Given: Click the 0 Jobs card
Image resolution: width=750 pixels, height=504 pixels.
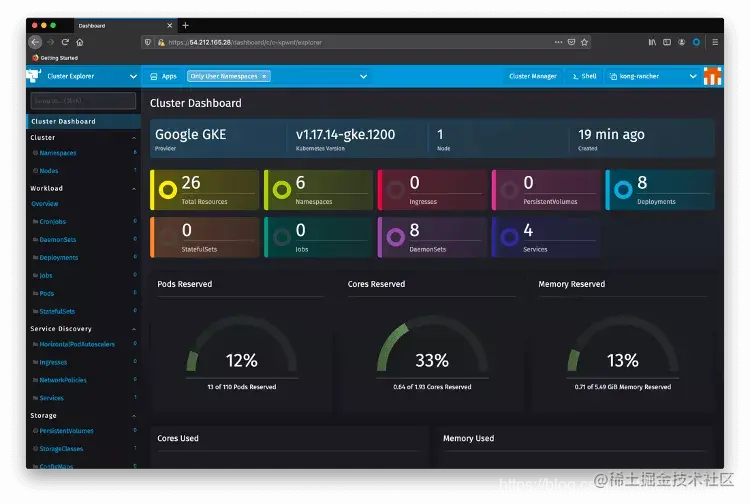Looking at the screenshot, I should coord(319,238).
